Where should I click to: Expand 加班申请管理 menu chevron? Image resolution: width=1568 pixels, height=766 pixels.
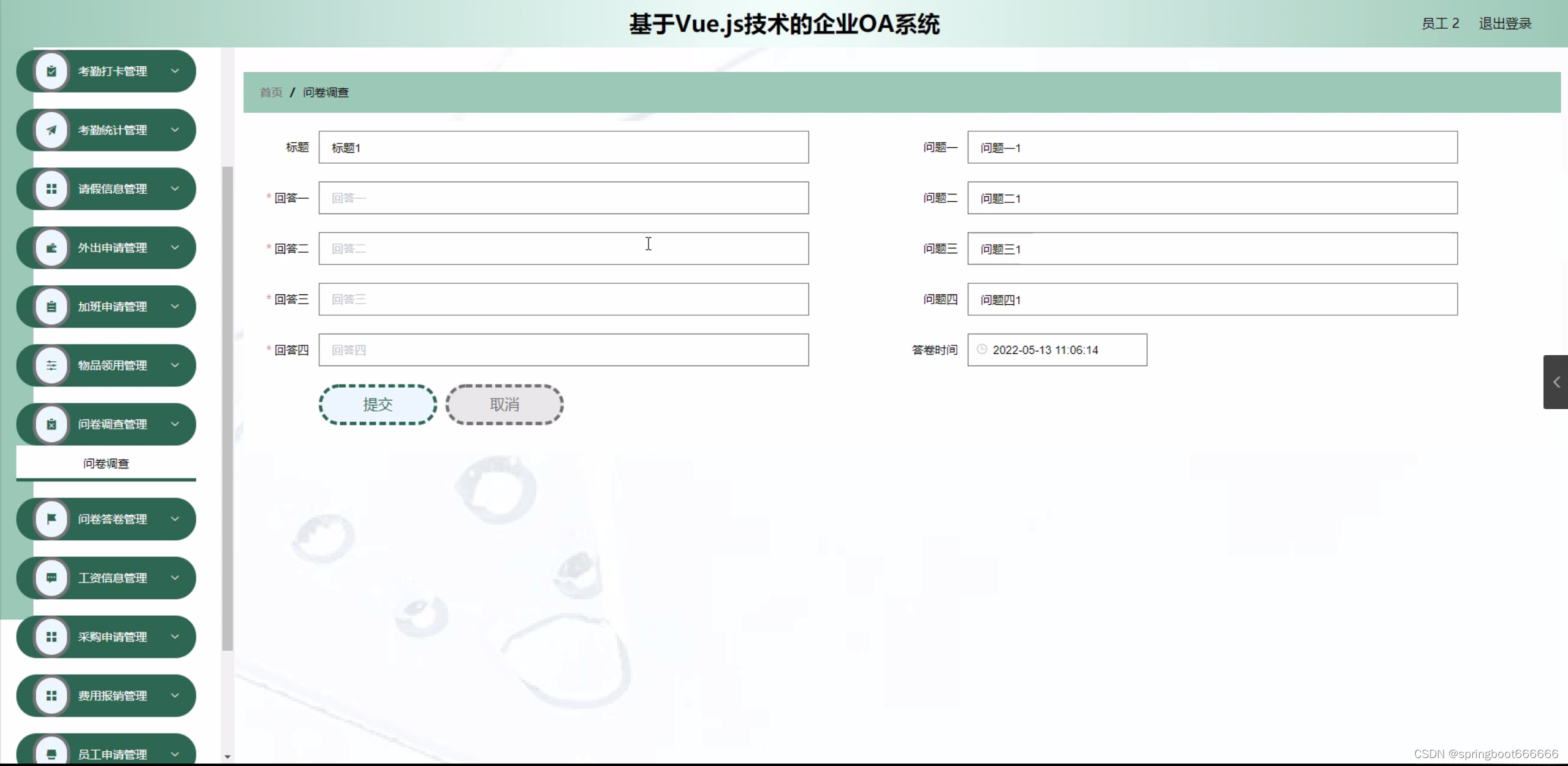click(175, 307)
